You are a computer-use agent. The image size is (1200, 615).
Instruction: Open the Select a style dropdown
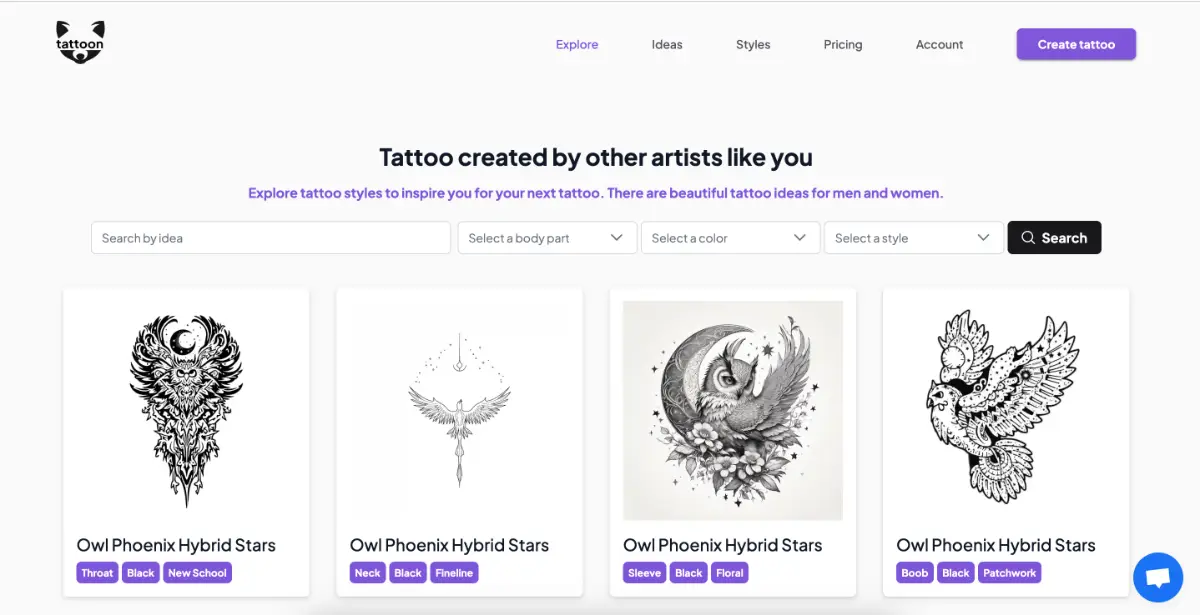point(913,238)
